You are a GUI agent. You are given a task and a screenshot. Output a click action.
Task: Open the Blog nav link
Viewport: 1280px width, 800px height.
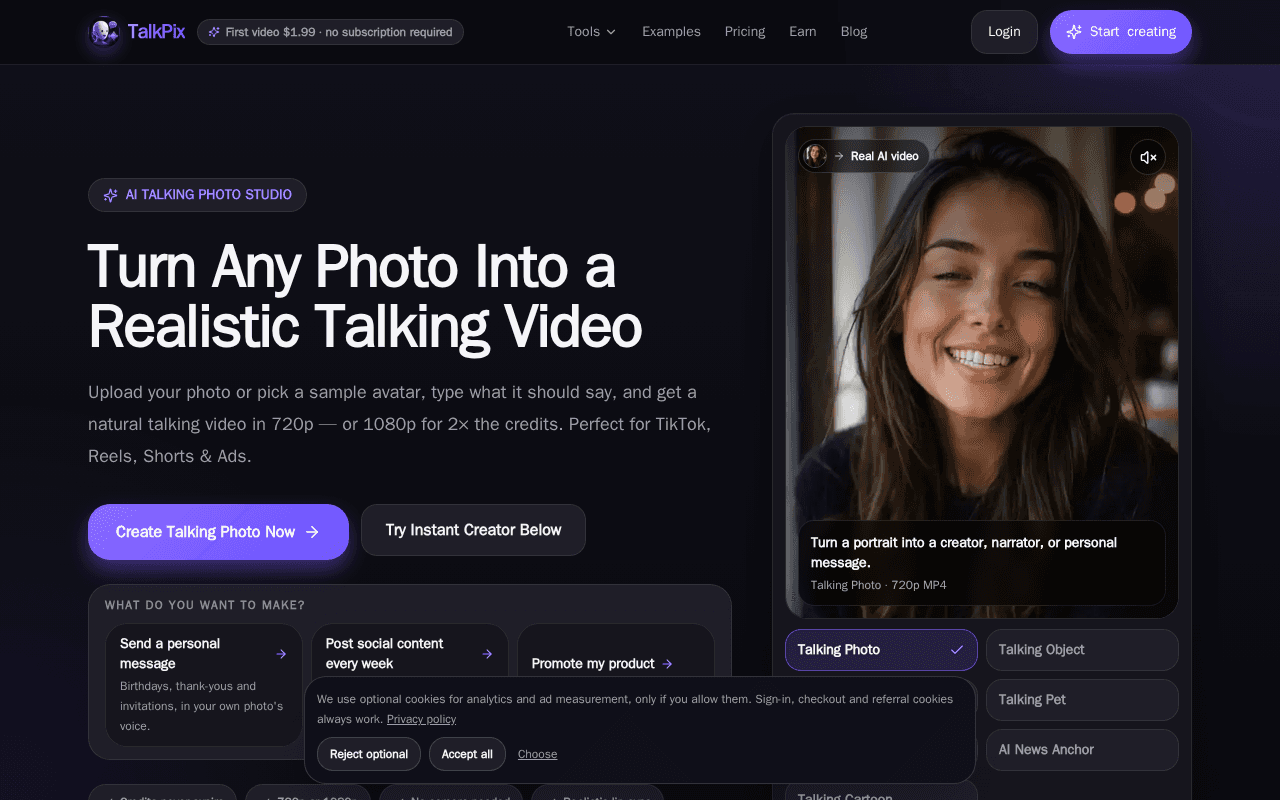coord(854,32)
